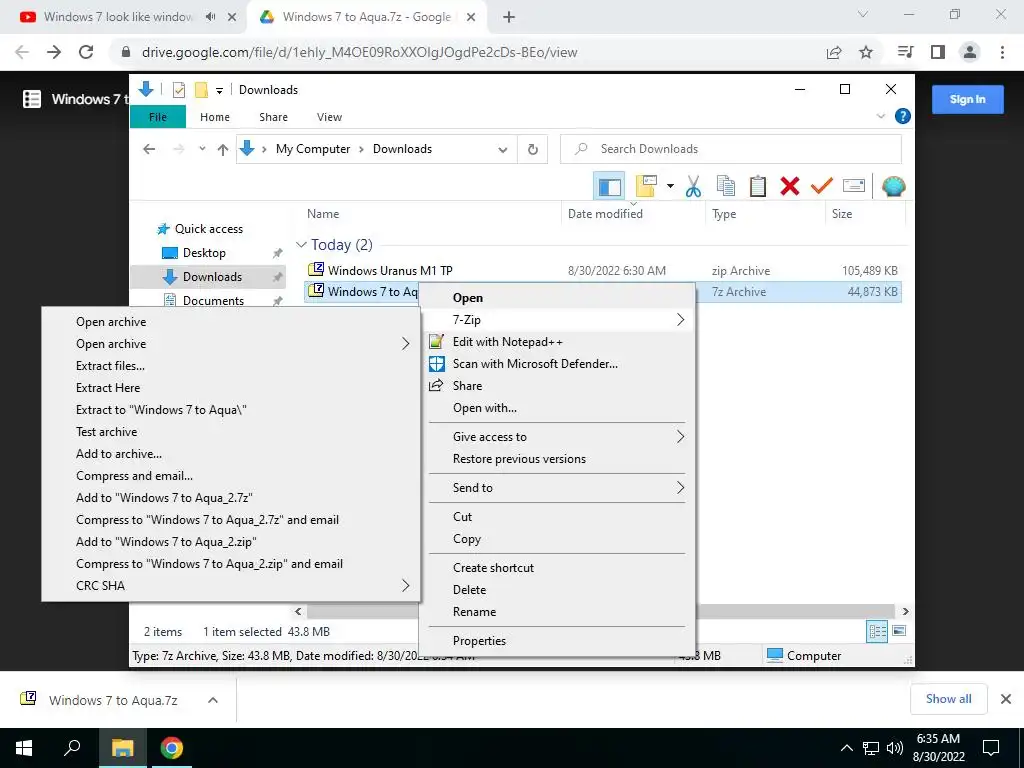Expand the 7-Zip submenu arrow

coord(680,320)
